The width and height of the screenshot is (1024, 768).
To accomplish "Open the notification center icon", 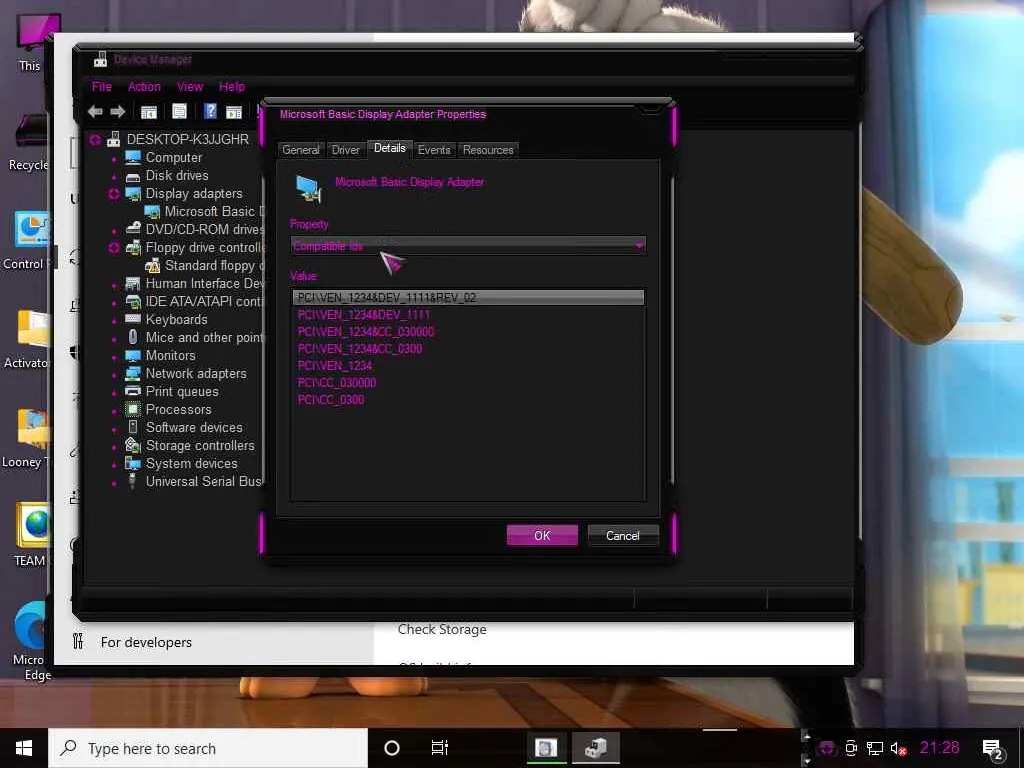I will [992, 749].
